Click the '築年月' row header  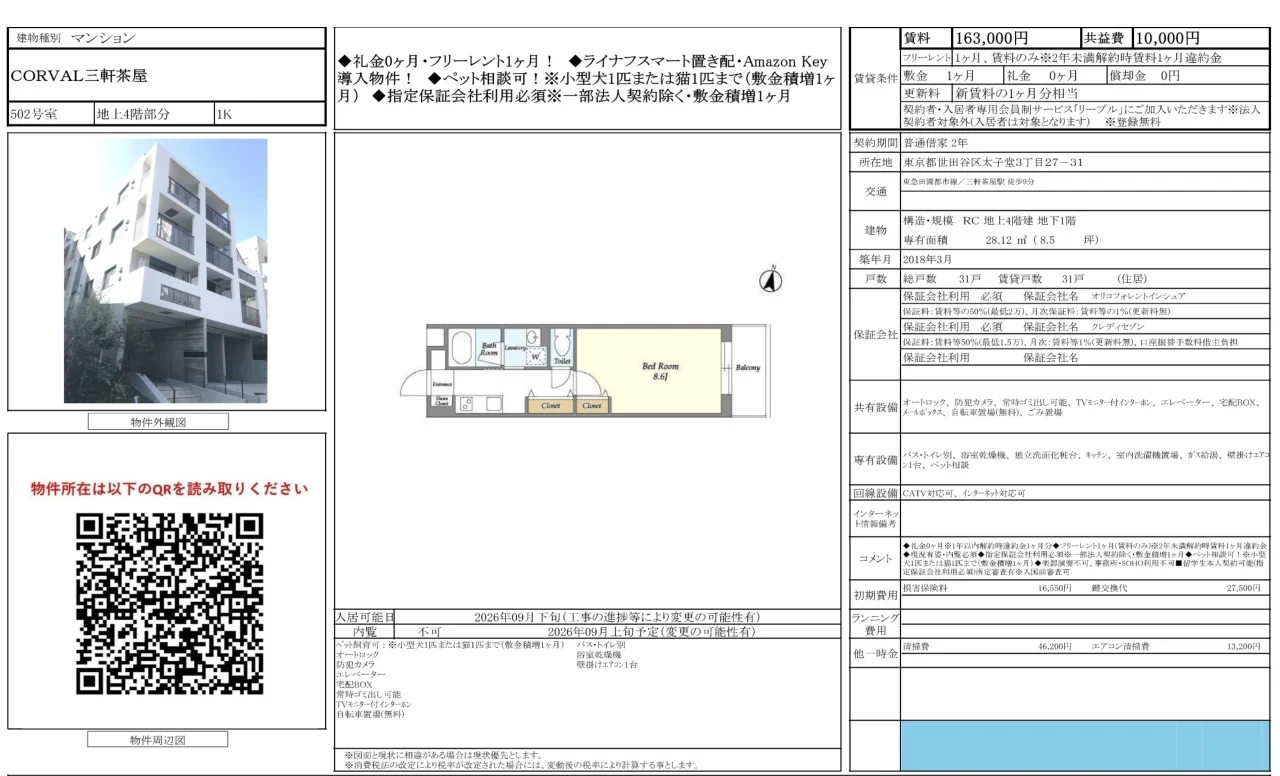point(875,259)
